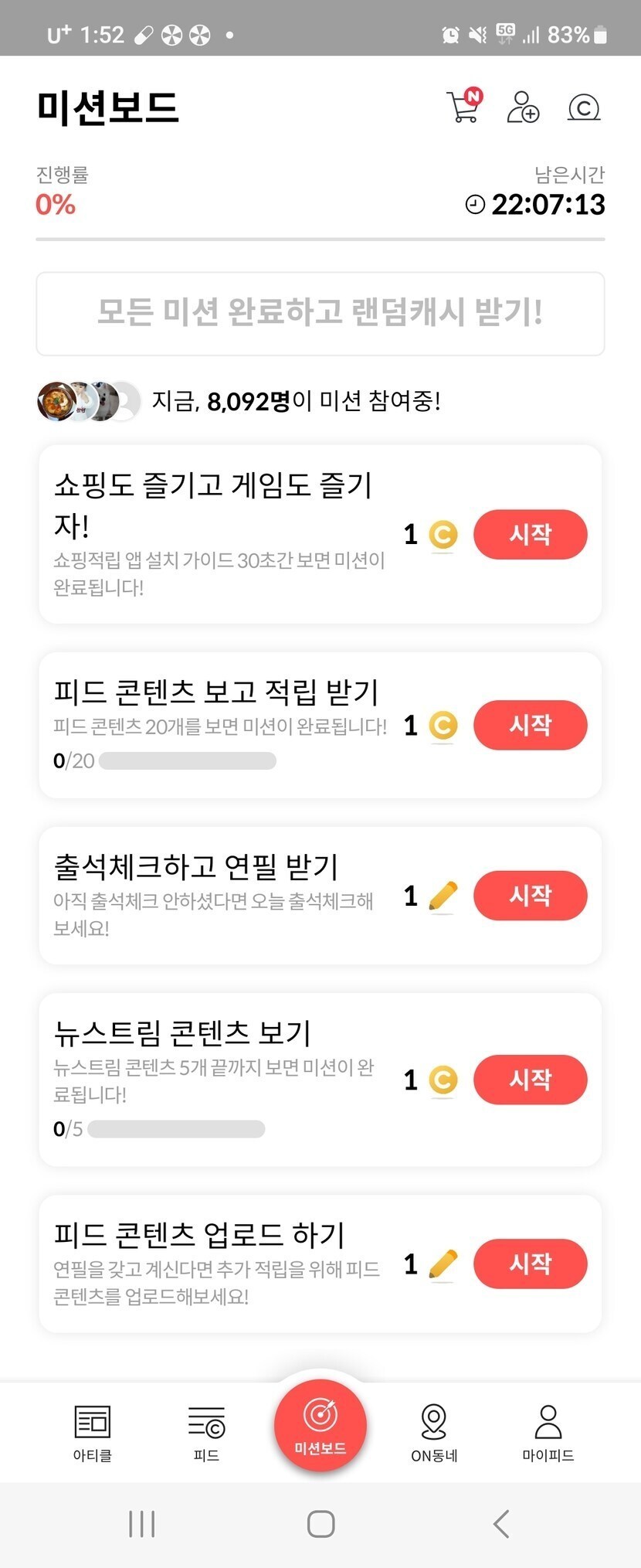Viewport: 641px width, 1568px height.
Task: Open Android recent apps button
Action: [x=142, y=1523]
